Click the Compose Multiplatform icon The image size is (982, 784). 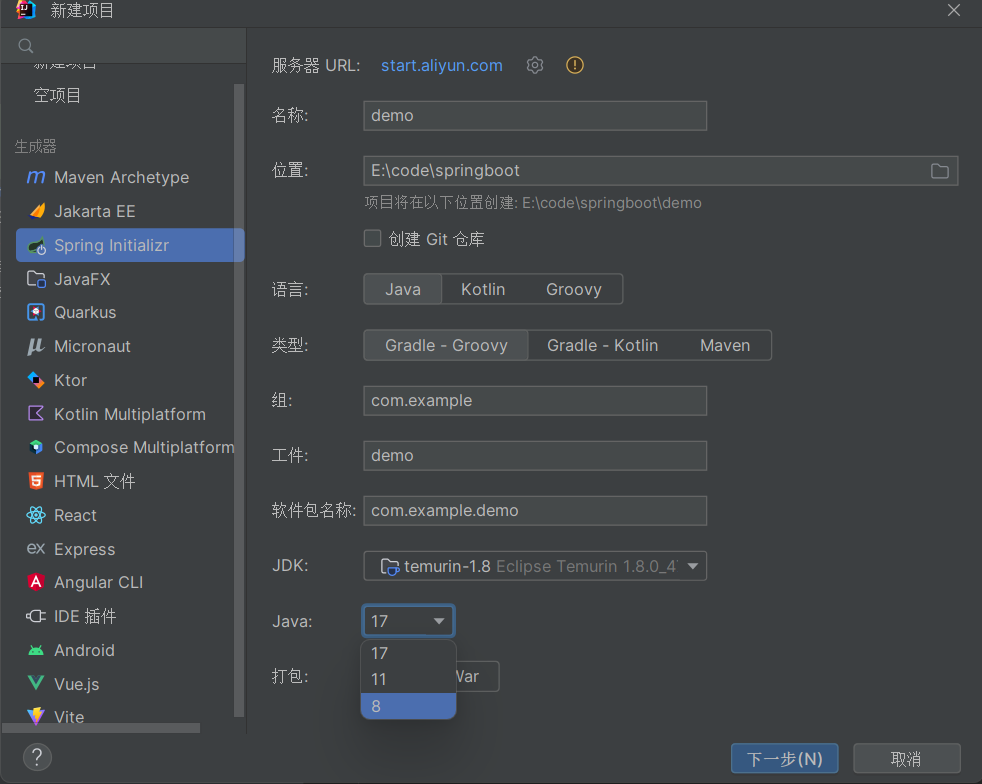(36, 447)
